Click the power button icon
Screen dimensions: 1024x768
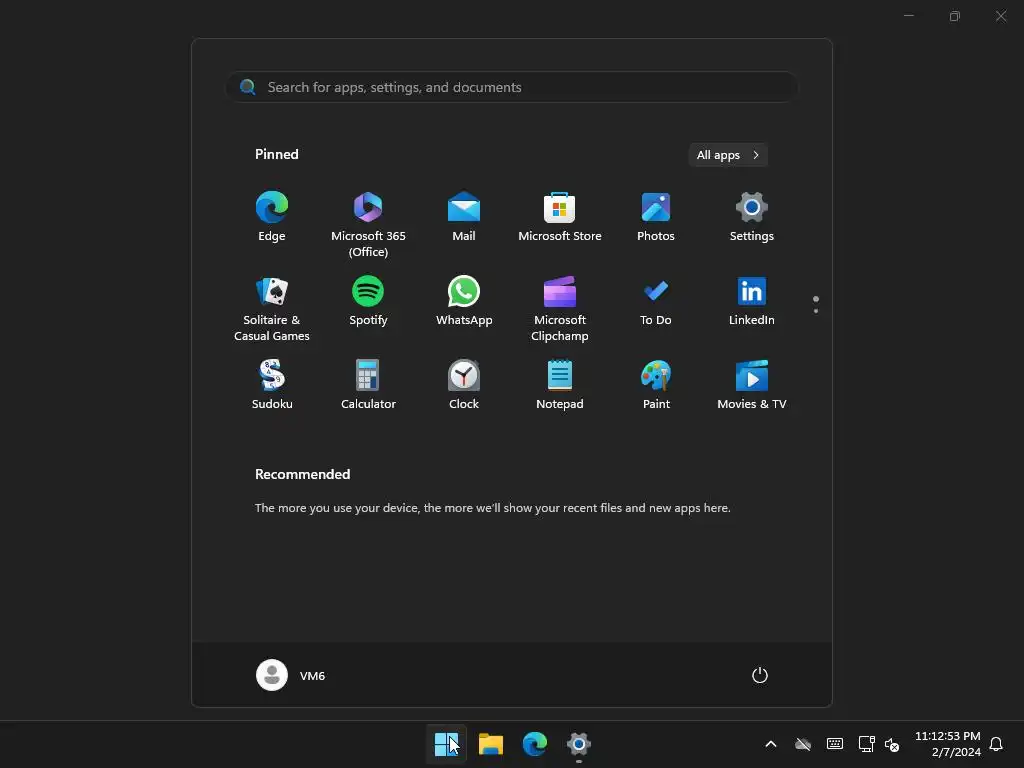pyautogui.click(x=760, y=675)
